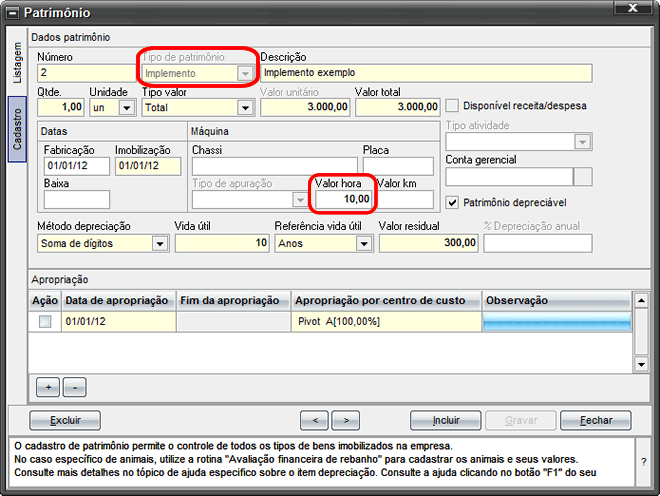Click the minus button to remove appropriation row

tap(75, 386)
